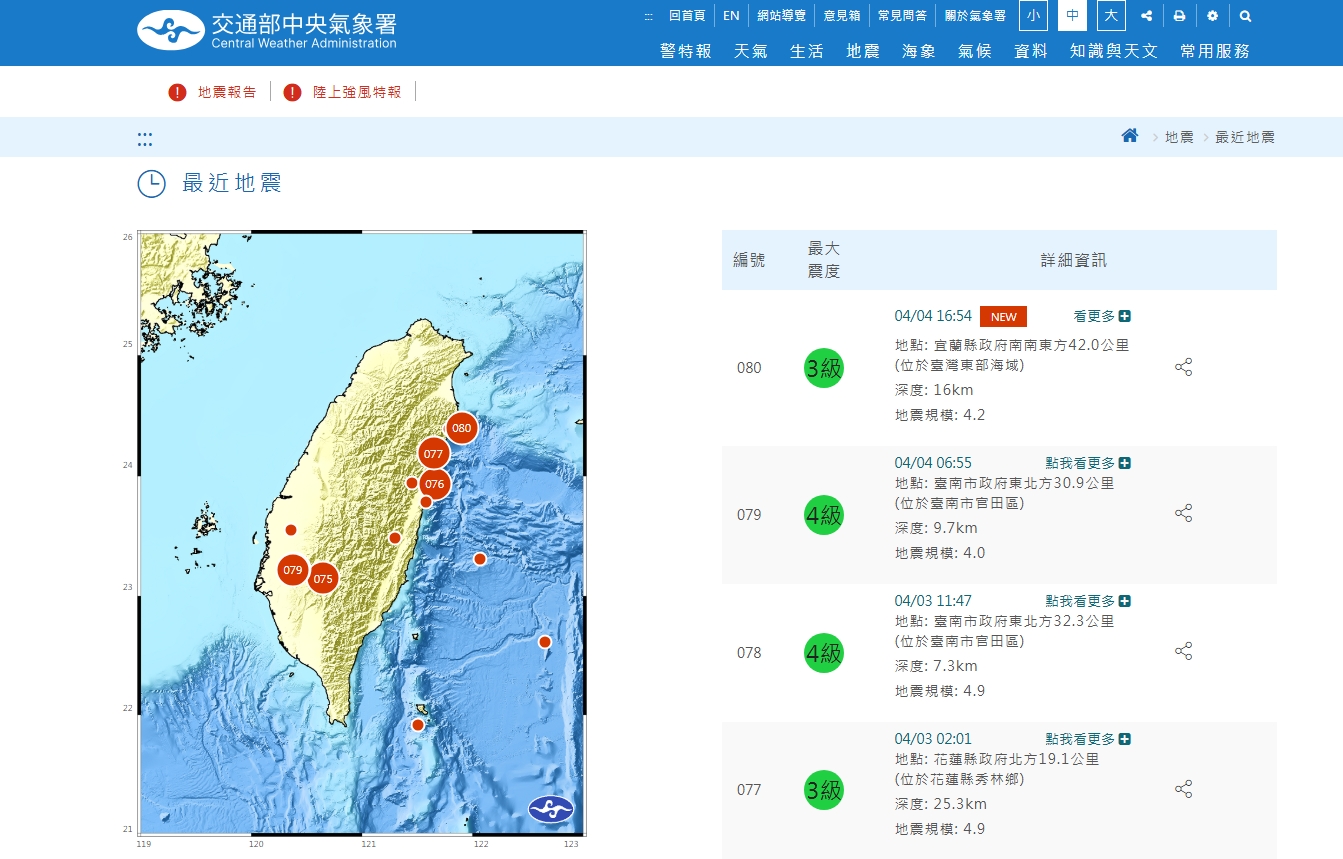Click the green 3級 intensity badge for 080

click(x=824, y=368)
